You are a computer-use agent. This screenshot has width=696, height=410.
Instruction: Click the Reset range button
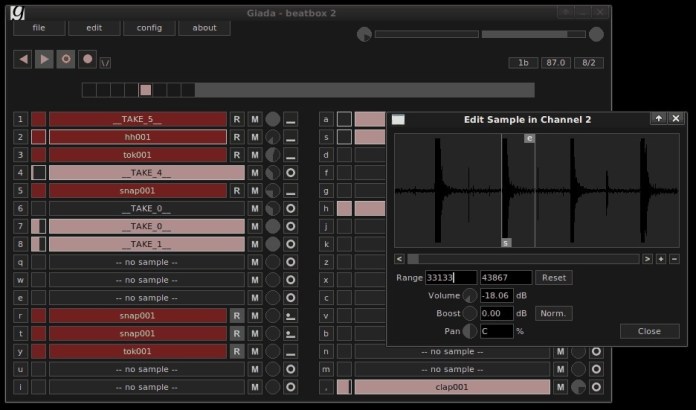point(554,278)
